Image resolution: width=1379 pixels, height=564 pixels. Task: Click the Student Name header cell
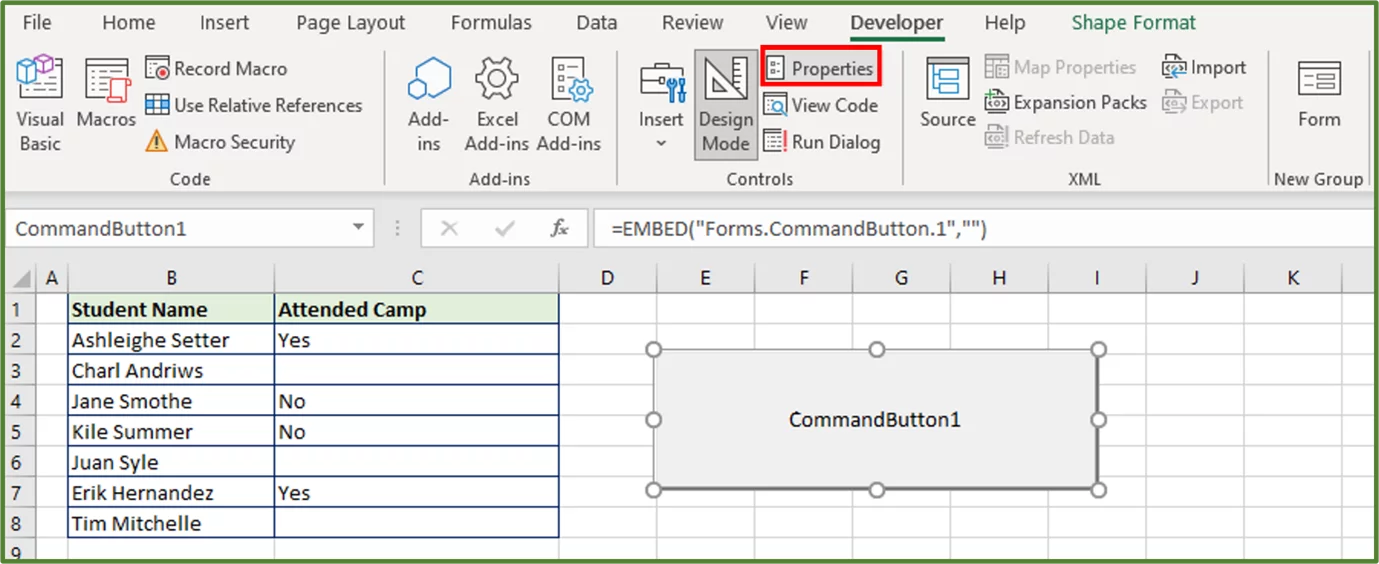click(x=171, y=309)
